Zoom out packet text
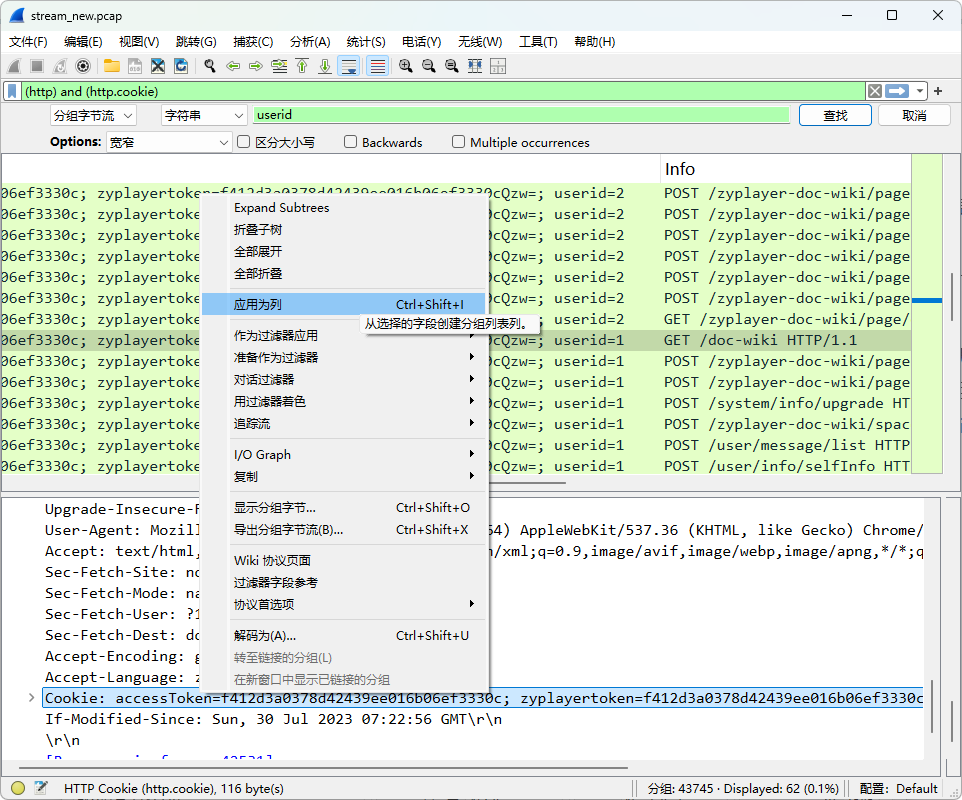962x800 pixels. pyautogui.click(x=429, y=66)
